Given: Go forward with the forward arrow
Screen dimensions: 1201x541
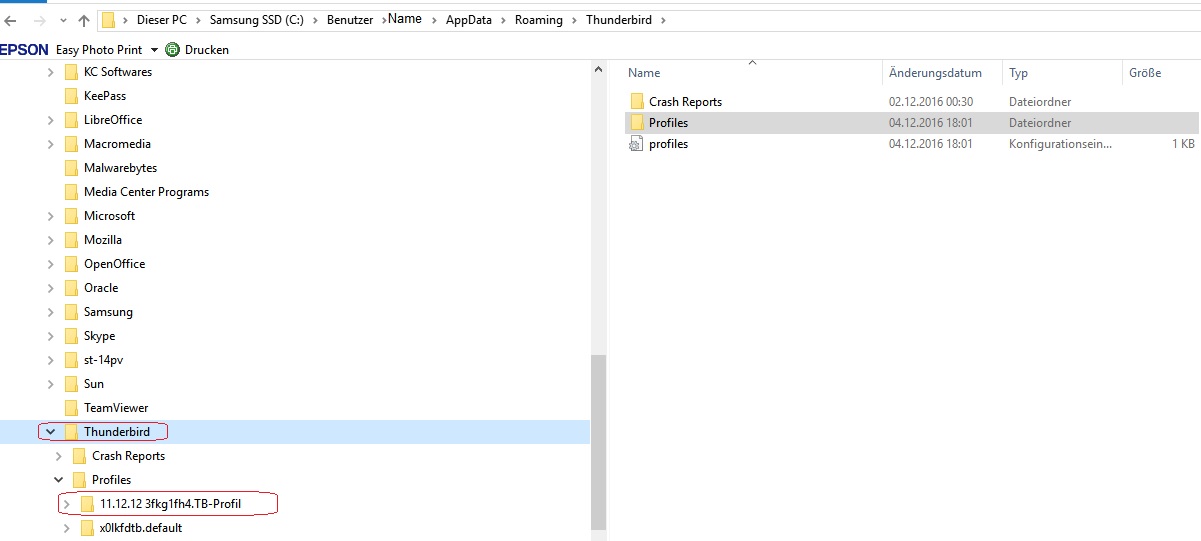Looking at the screenshot, I should click(39, 20).
